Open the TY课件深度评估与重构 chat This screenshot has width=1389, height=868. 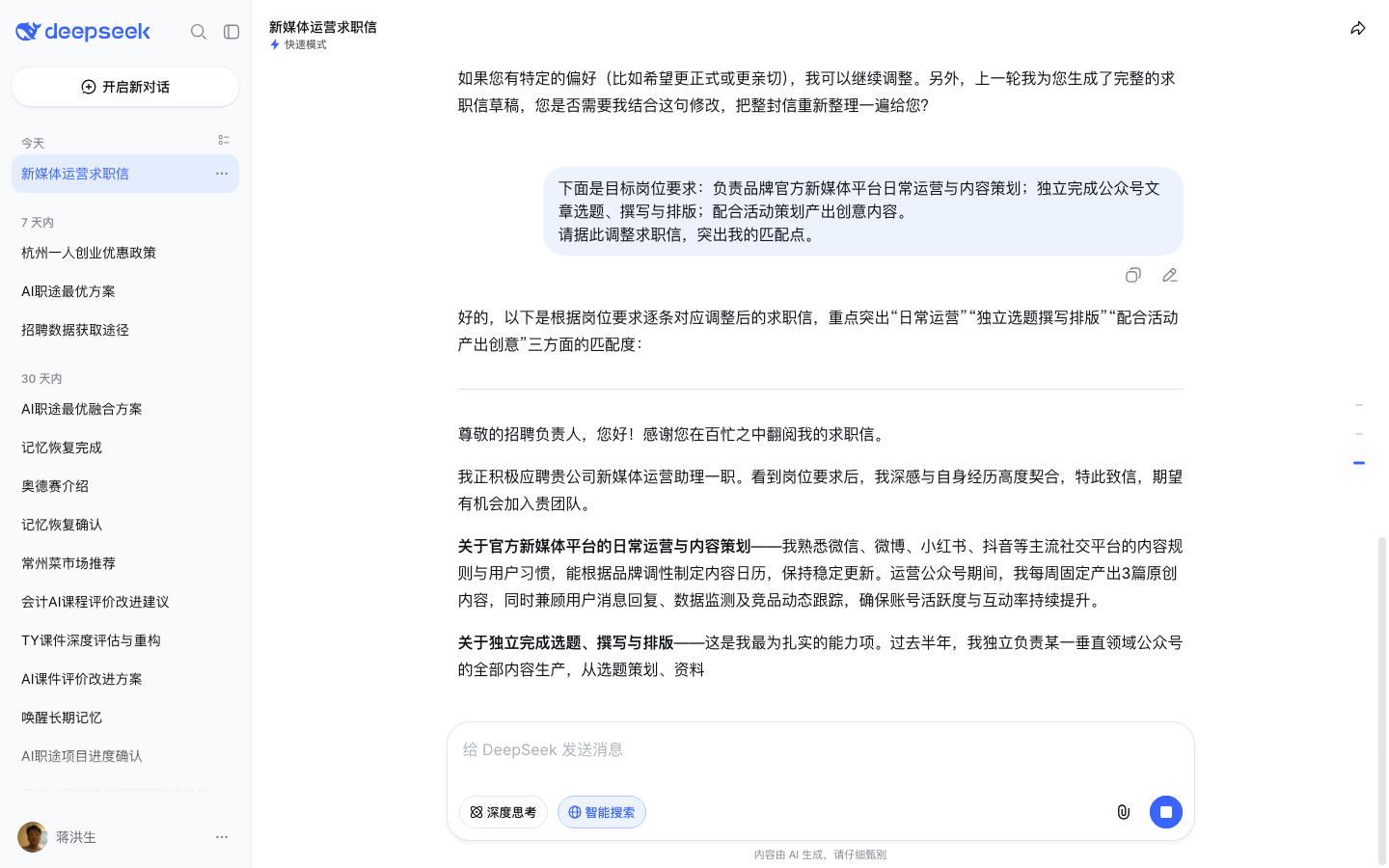coord(125,640)
